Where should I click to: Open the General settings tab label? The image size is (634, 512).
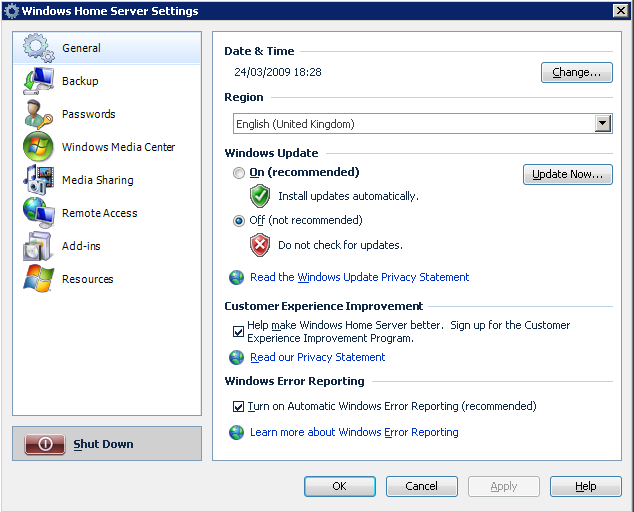pos(81,48)
